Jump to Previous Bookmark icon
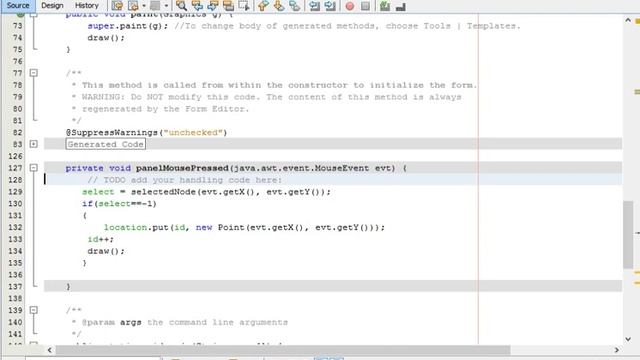Viewport: 640px width, 360px height. (263, 6)
